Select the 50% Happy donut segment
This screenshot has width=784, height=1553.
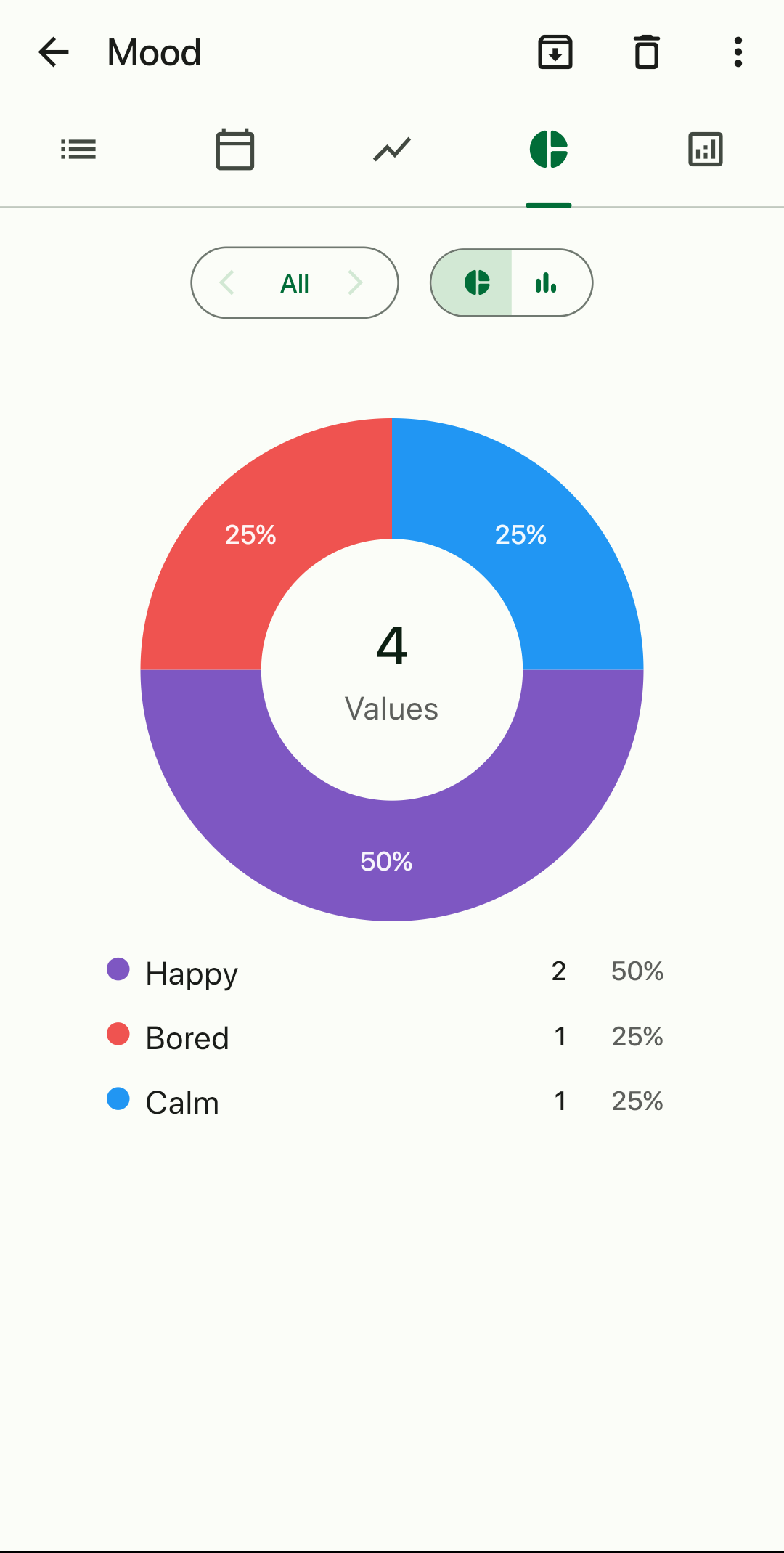tap(386, 861)
